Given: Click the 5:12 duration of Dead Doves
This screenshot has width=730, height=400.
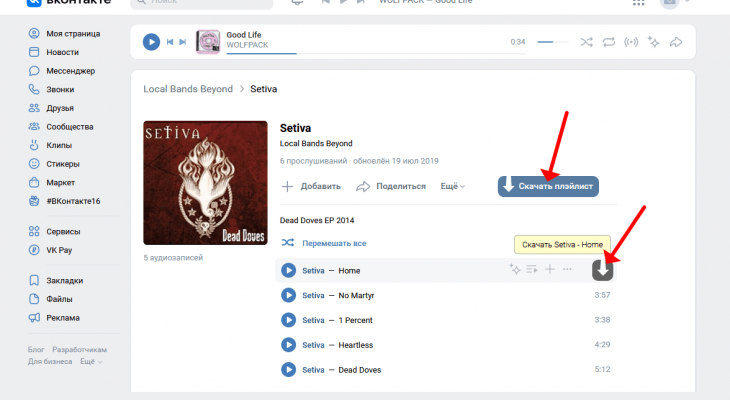Looking at the screenshot, I should pyautogui.click(x=602, y=369).
